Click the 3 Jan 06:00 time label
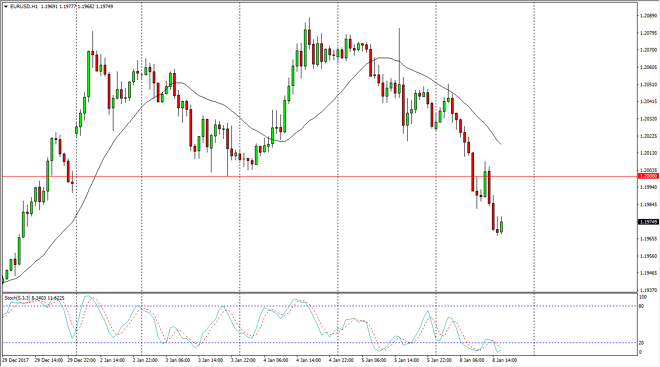 point(178,360)
